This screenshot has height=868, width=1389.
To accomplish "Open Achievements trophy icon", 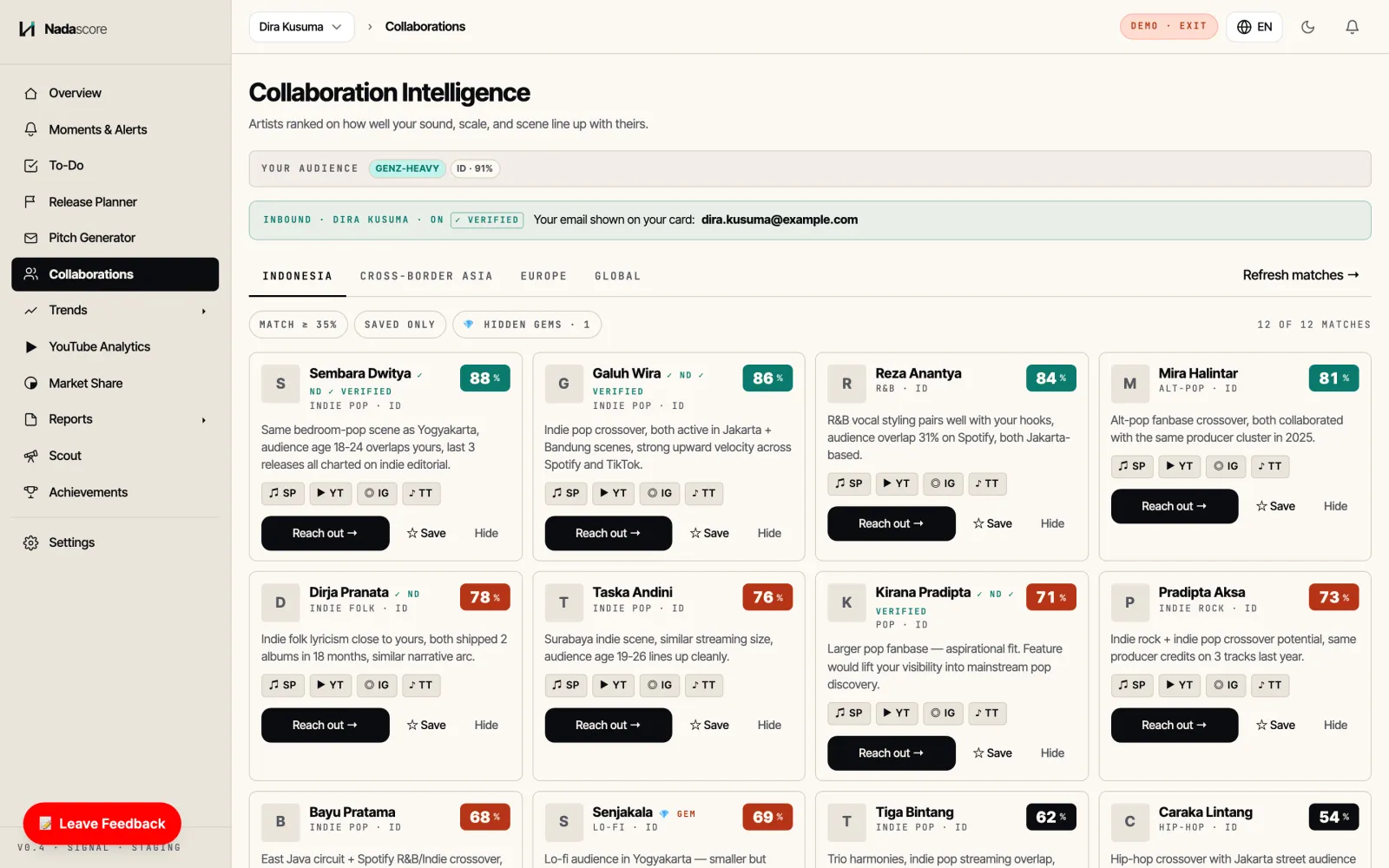I will [x=31, y=492].
